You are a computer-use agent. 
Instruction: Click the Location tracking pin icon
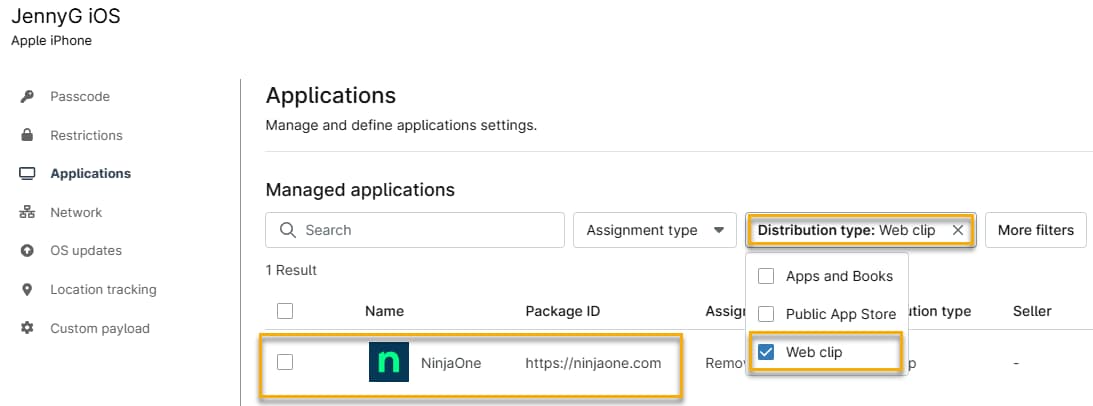click(27, 290)
